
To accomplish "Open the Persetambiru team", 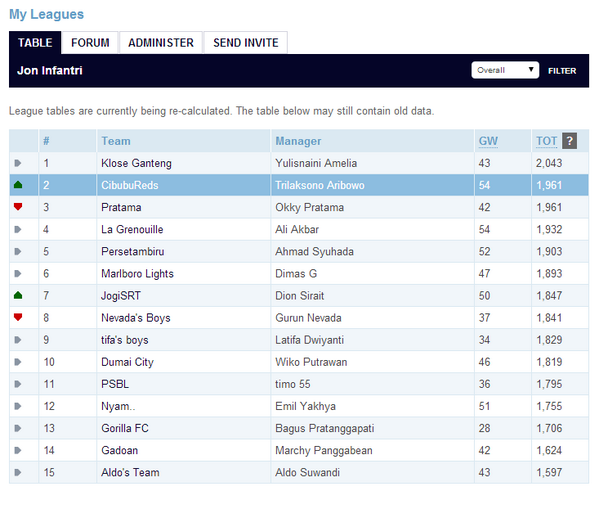I will pyautogui.click(x=133, y=251).
